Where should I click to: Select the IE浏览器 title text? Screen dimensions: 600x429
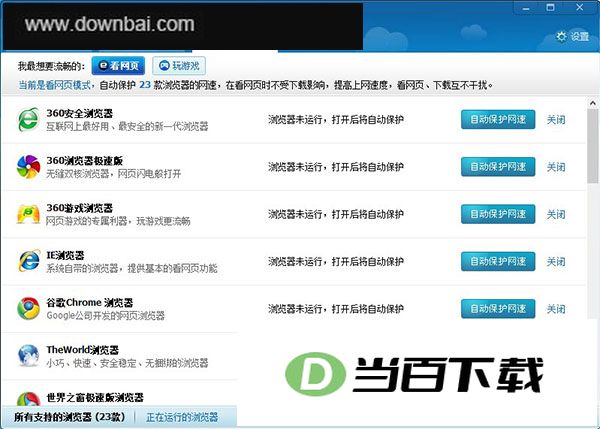pyautogui.click(x=65, y=255)
